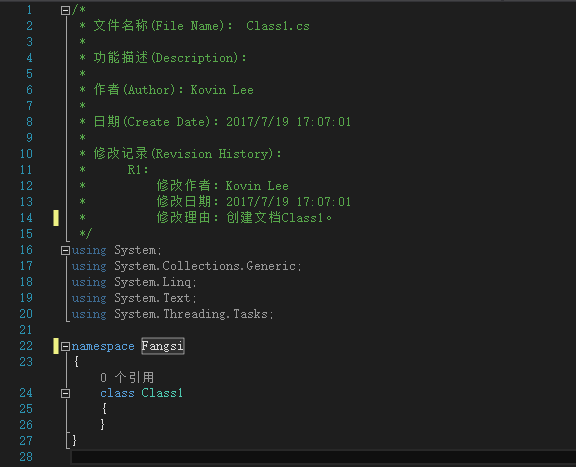Click the Class1 class identifier

tap(162, 393)
